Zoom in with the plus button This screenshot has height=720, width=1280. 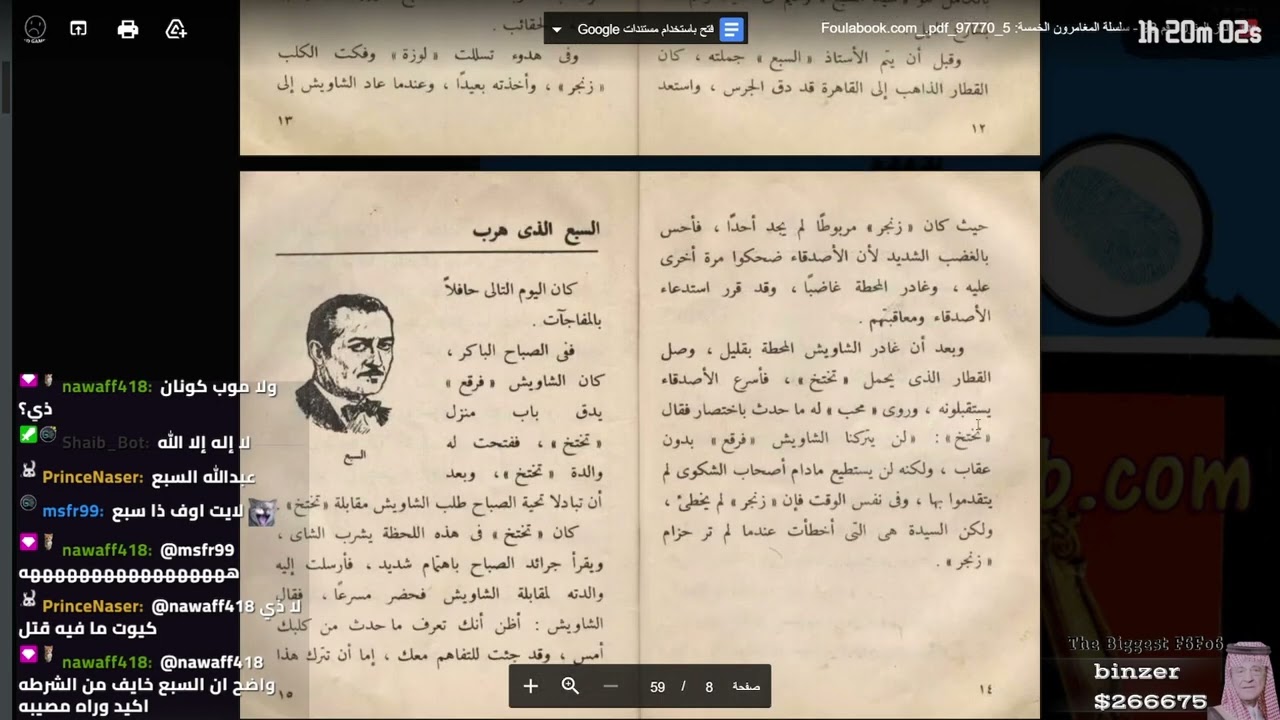tap(531, 686)
